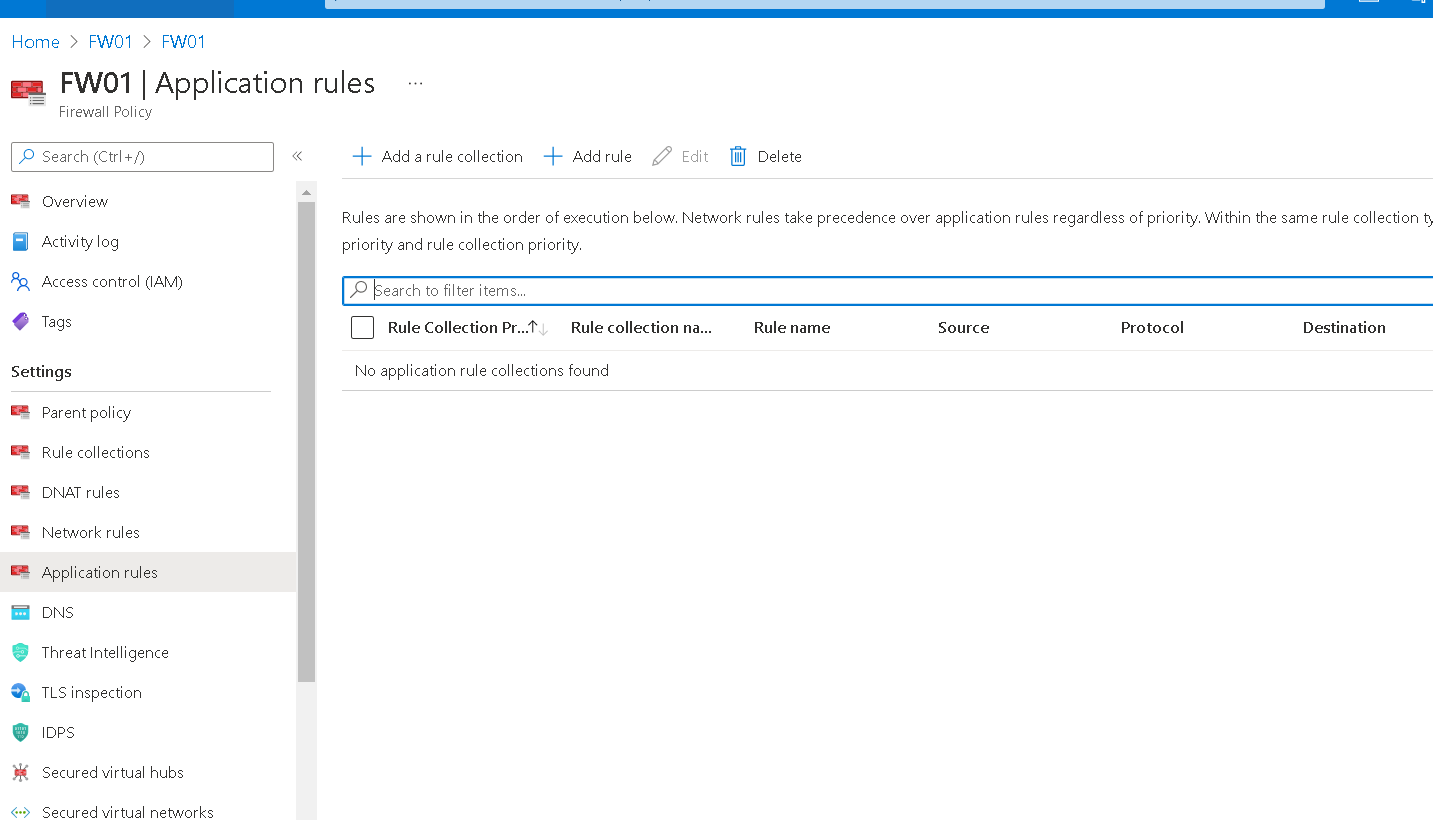Focus the Search to filter items field
The width and height of the screenshot is (1433, 820).
coord(888,290)
